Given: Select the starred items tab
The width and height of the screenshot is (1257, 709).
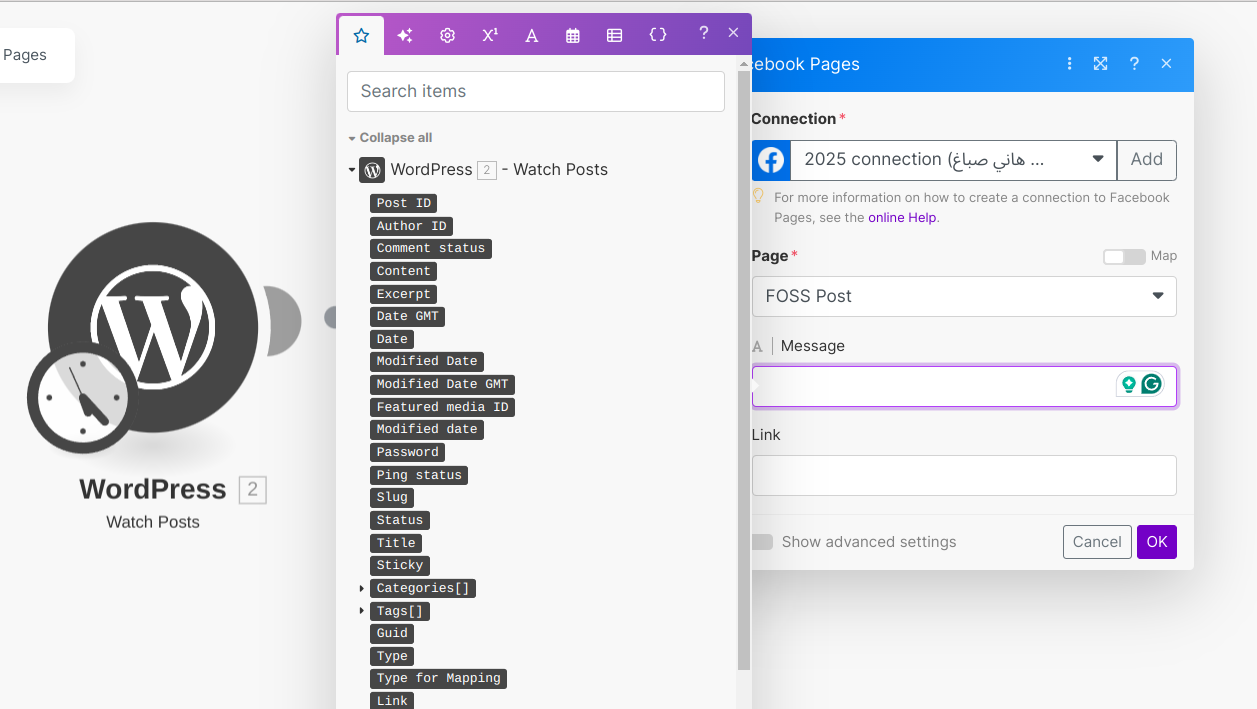Looking at the screenshot, I should click(361, 35).
